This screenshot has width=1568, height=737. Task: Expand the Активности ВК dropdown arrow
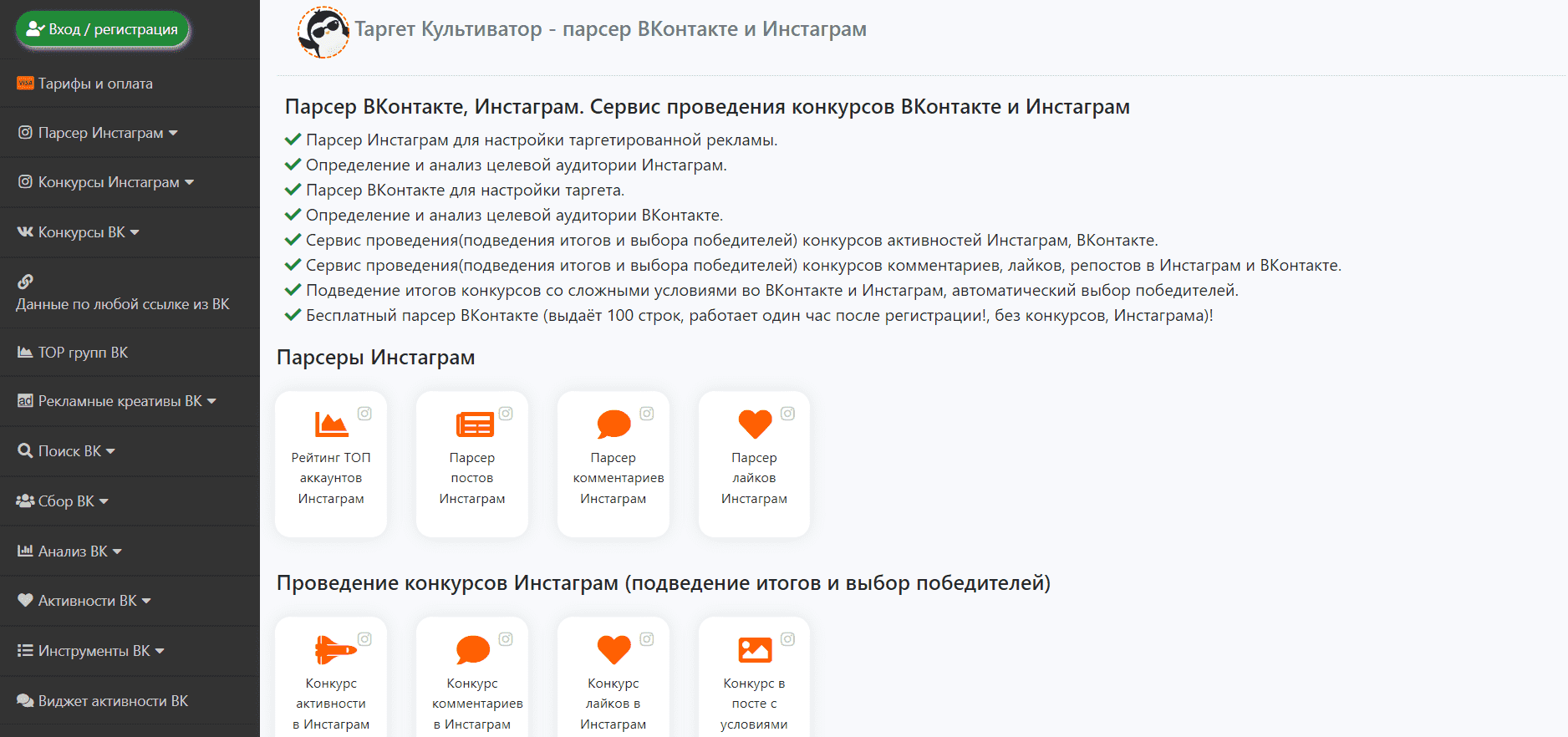(146, 601)
